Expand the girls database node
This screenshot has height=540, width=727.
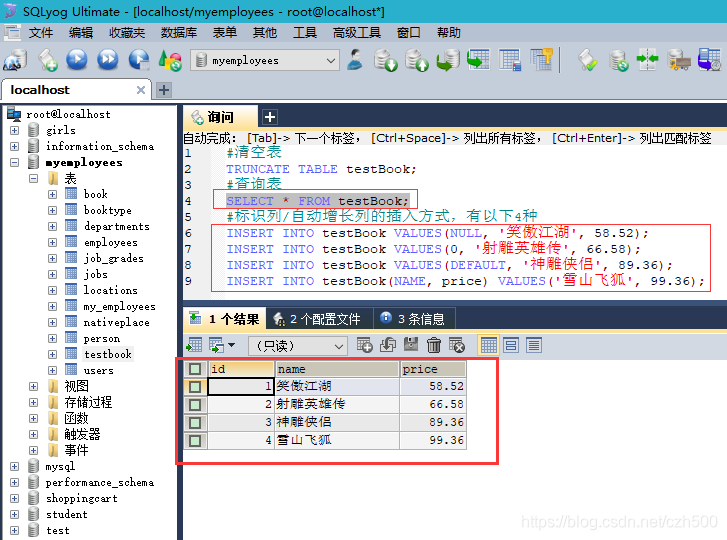14,130
